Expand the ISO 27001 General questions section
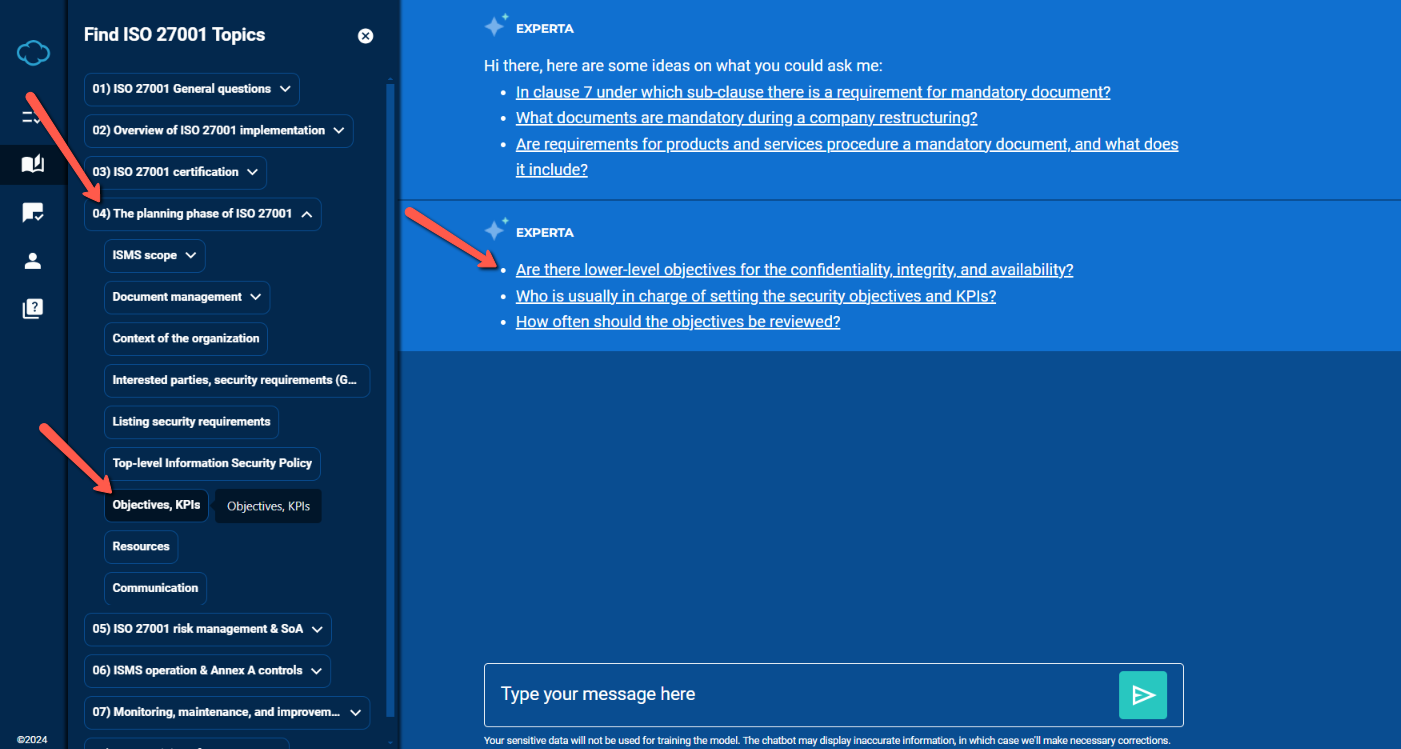This screenshot has width=1401, height=749. coord(191,89)
